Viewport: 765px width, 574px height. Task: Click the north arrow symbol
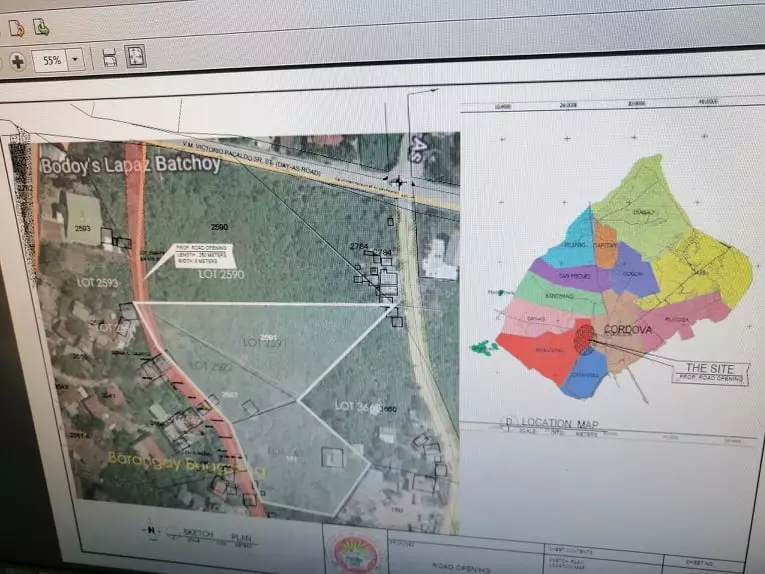[152, 531]
